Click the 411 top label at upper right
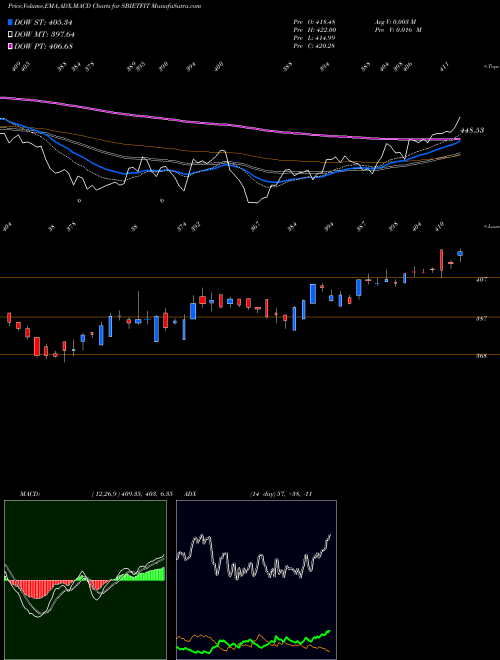The height and width of the screenshot is (660, 500). point(445,66)
